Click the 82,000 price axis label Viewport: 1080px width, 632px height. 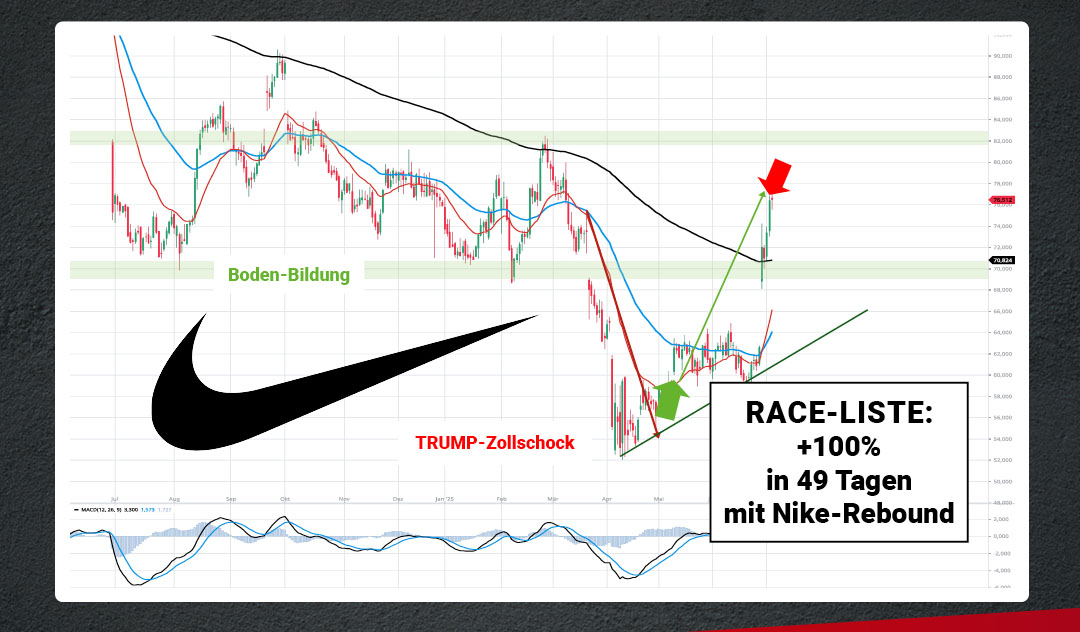[1003, 141]
